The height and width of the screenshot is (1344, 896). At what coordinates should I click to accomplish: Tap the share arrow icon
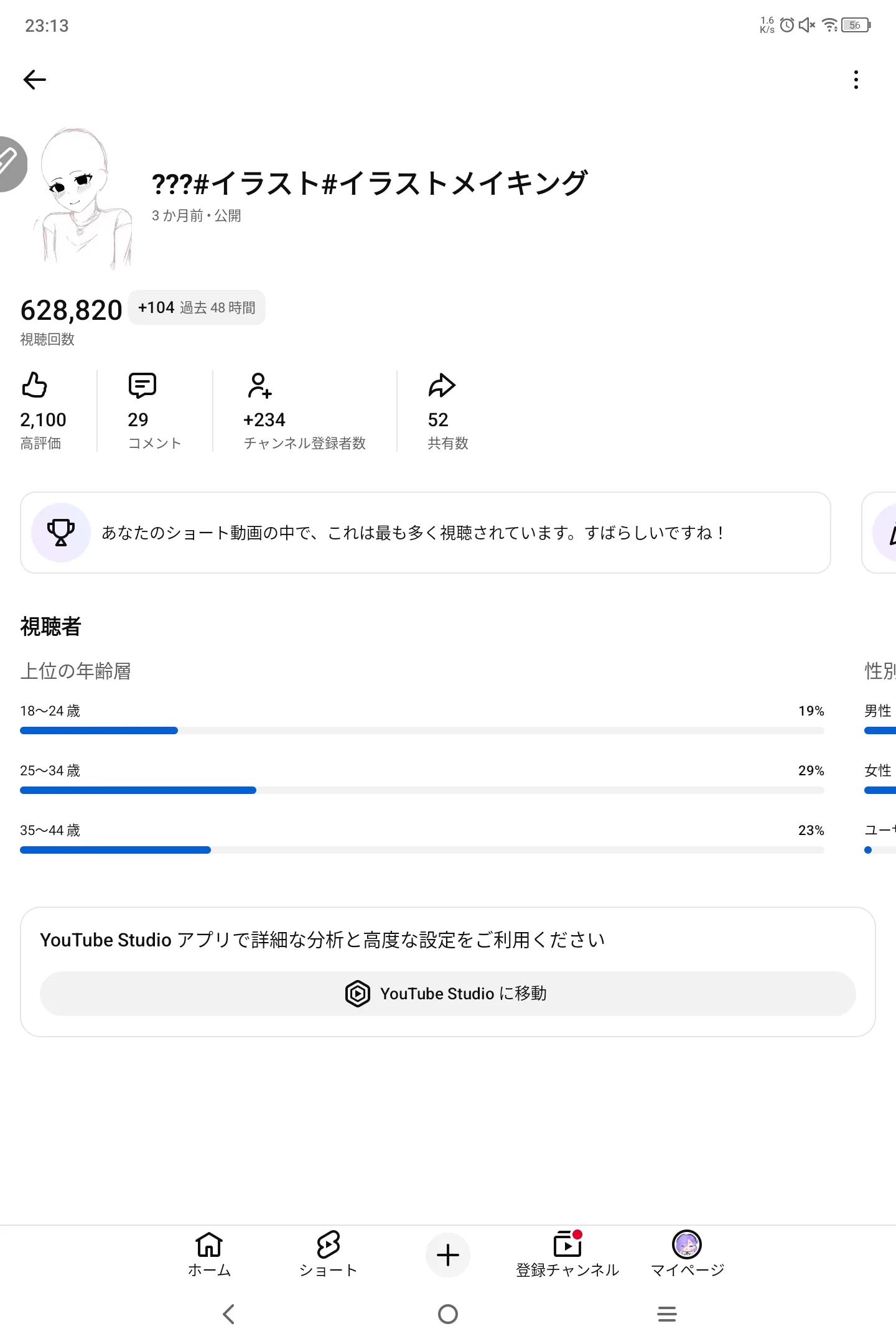point(442,385)
